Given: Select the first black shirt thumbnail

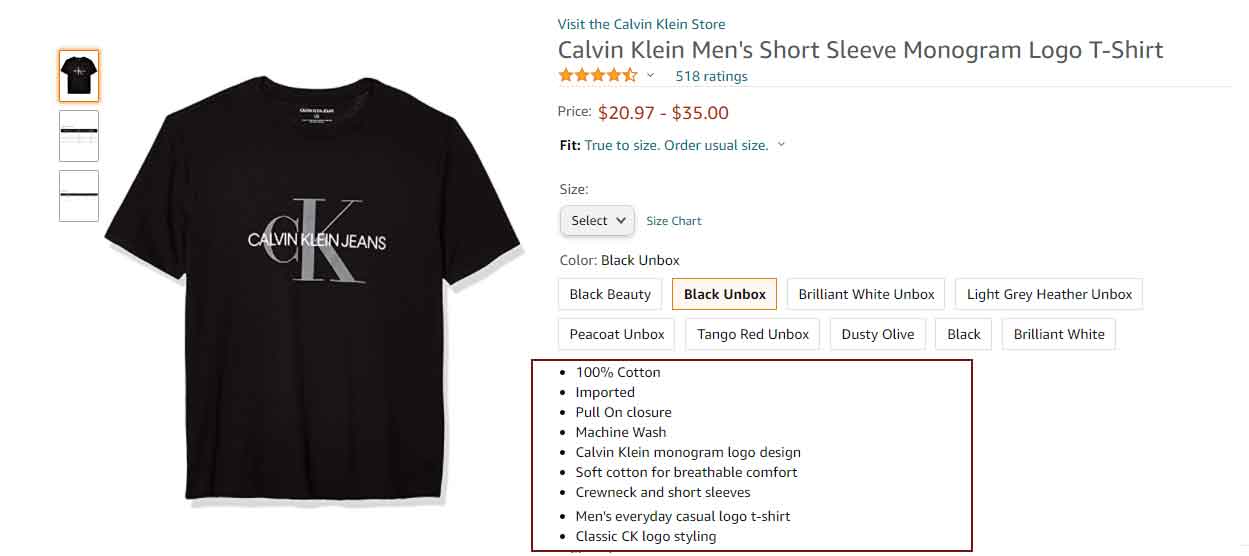Looking at the screenshot, I should 79,76.
